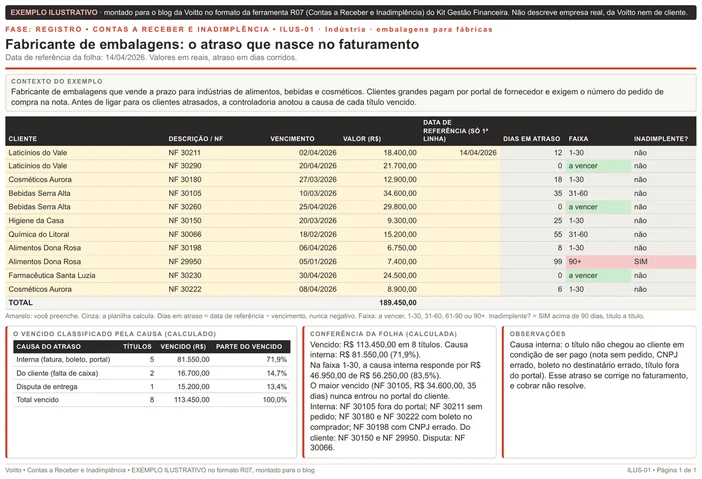Click the 'OBSERVAÇÕES' heading
702x479 pixels.
click(537, 334)
